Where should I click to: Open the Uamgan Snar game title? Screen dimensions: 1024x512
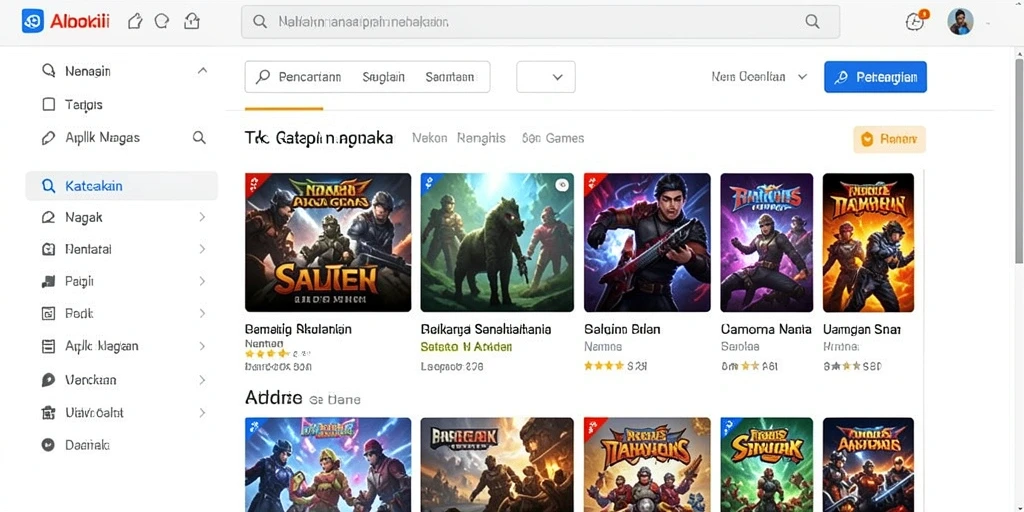tap(862, 329)
